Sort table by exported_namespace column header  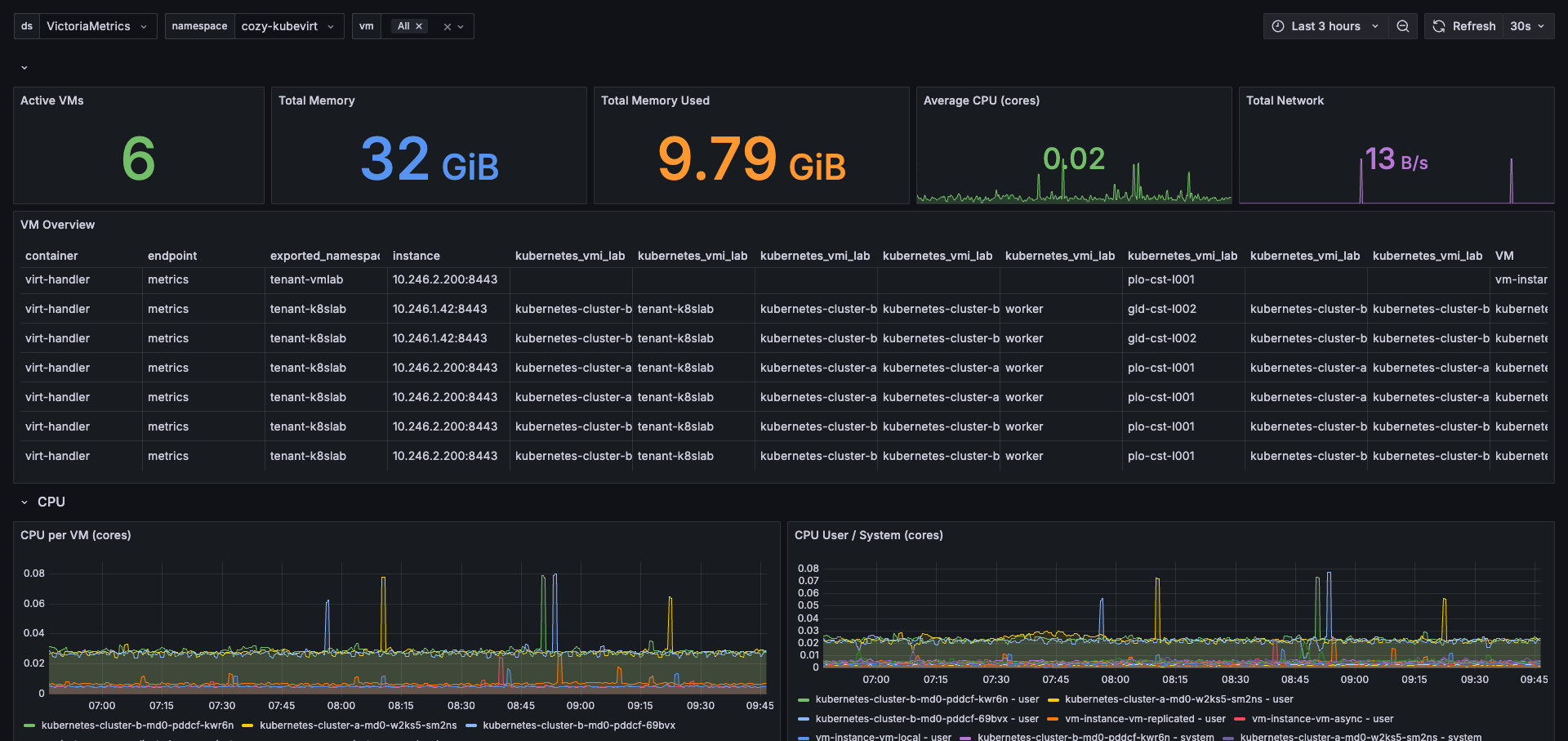(325, 256)
